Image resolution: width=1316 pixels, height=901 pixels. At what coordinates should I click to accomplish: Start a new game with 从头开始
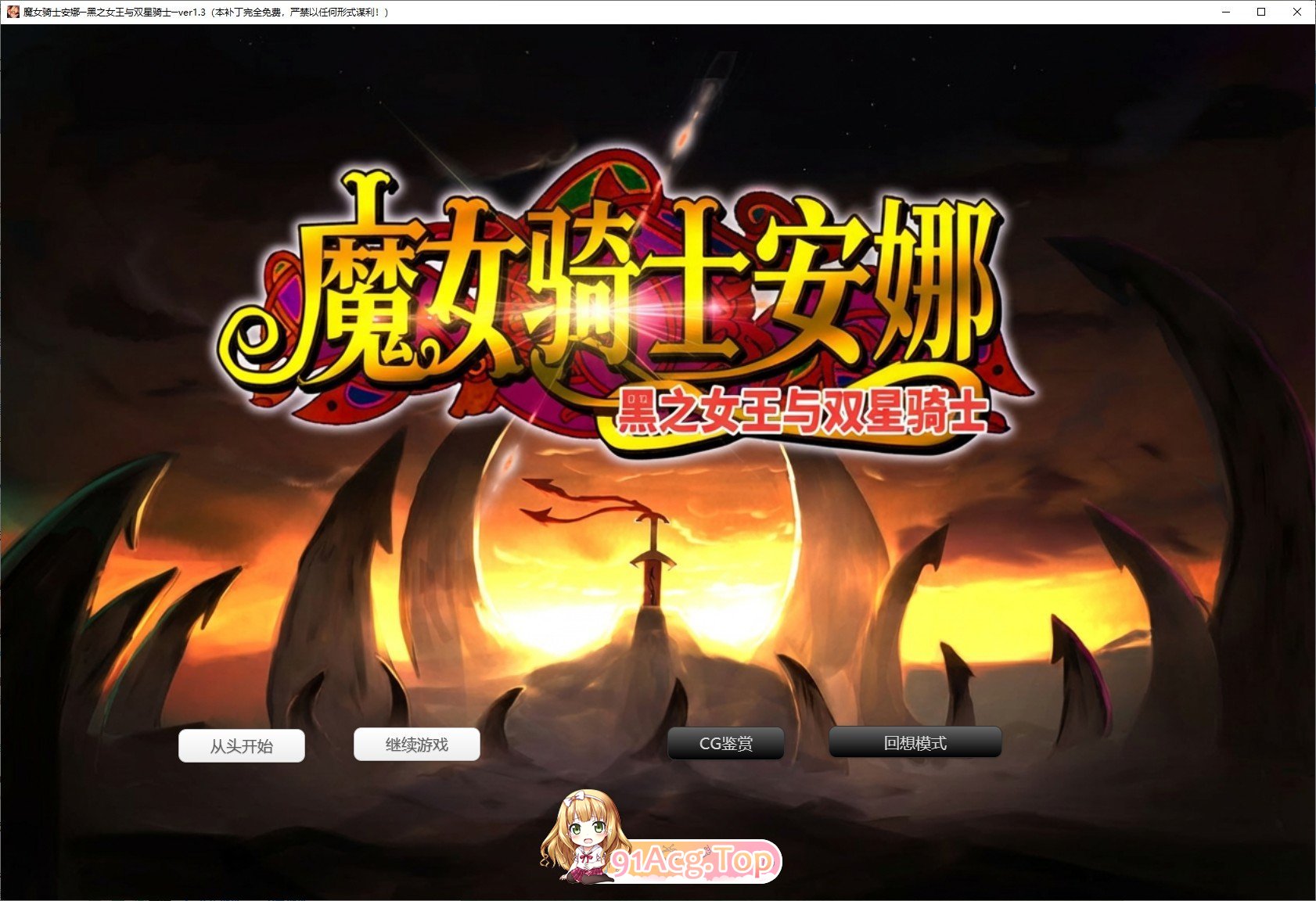pos(242,745)
